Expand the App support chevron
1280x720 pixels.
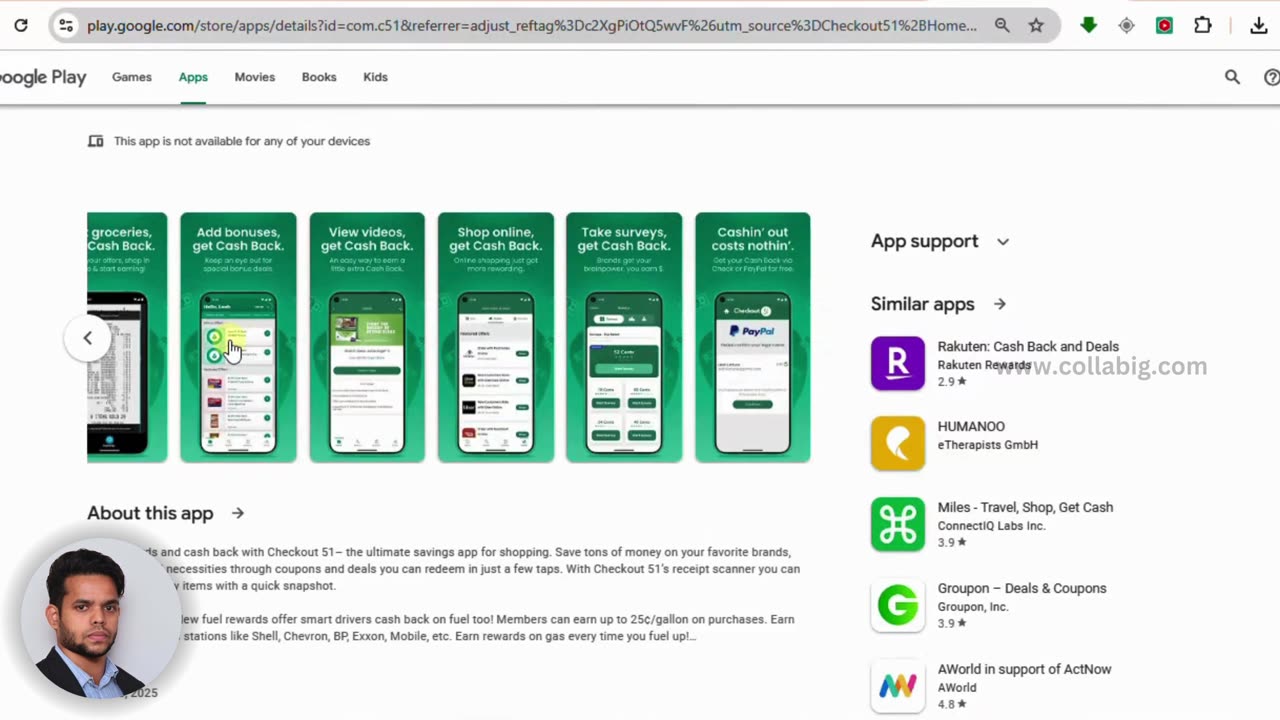coord(1003,242)
